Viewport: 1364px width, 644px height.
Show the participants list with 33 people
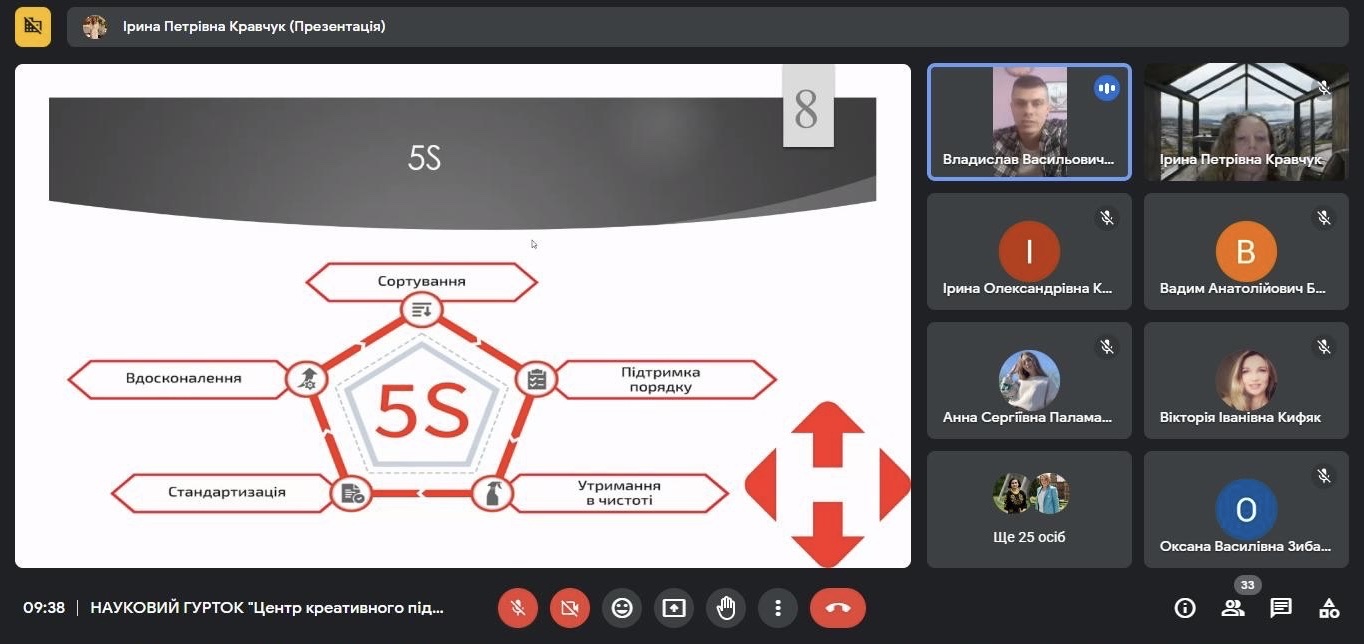[x=1233, y=607]
